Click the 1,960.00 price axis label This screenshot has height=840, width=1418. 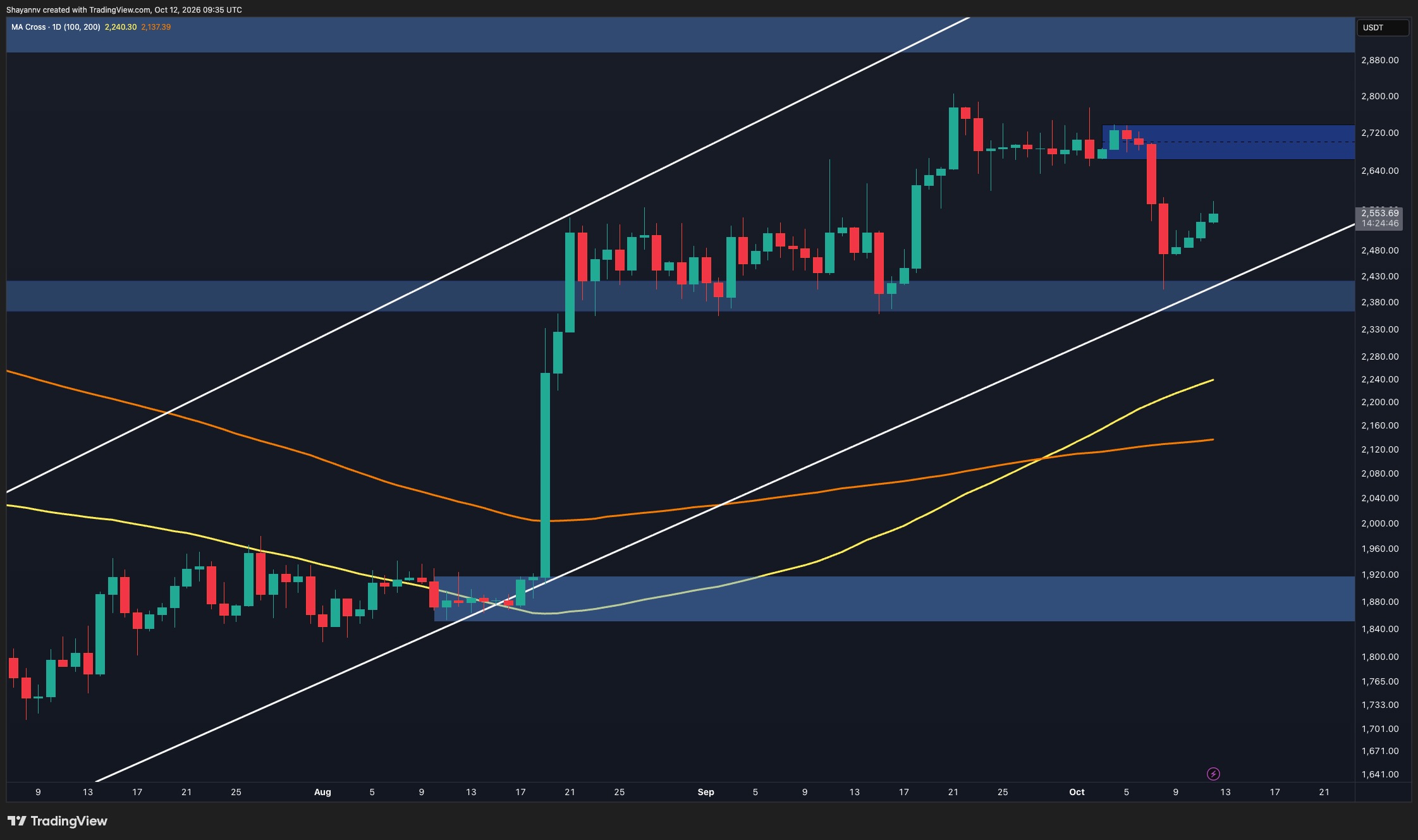pyautogui.click(x=1380, y=549)
